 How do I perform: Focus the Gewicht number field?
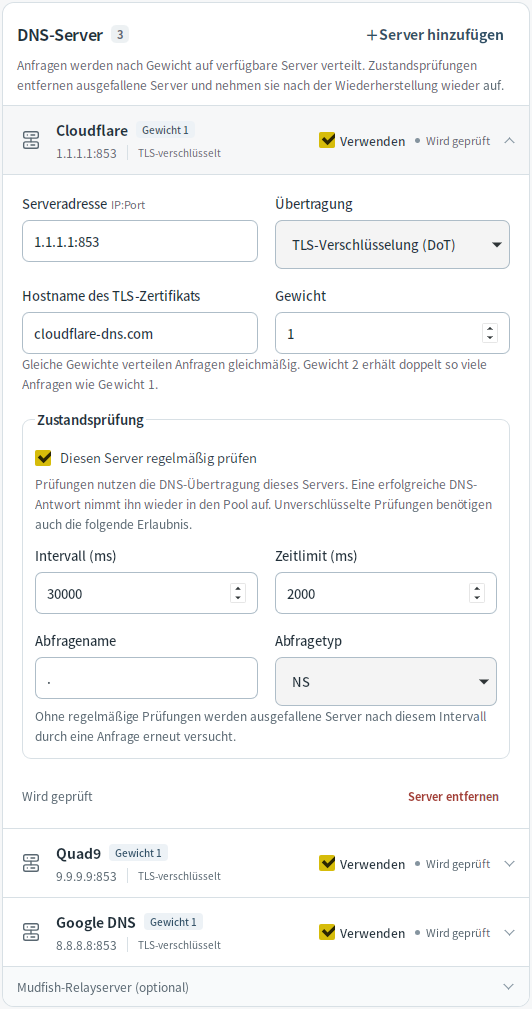tap(392, 333)
